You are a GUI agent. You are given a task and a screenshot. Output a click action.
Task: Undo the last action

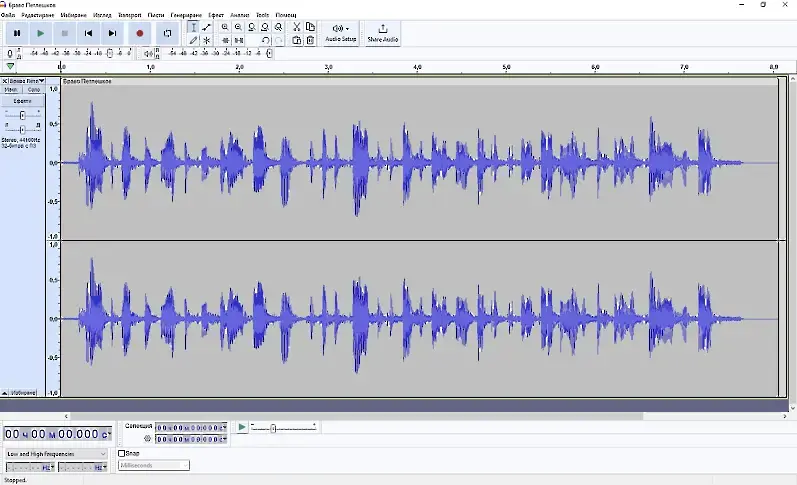click(x=265, y=40)
